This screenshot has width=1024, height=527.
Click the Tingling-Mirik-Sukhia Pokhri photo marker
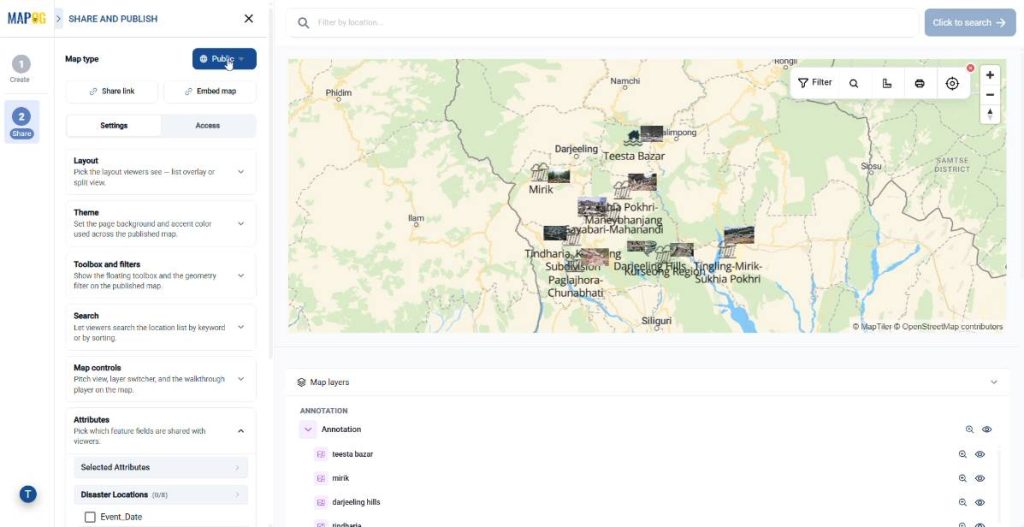pos(739,235)
